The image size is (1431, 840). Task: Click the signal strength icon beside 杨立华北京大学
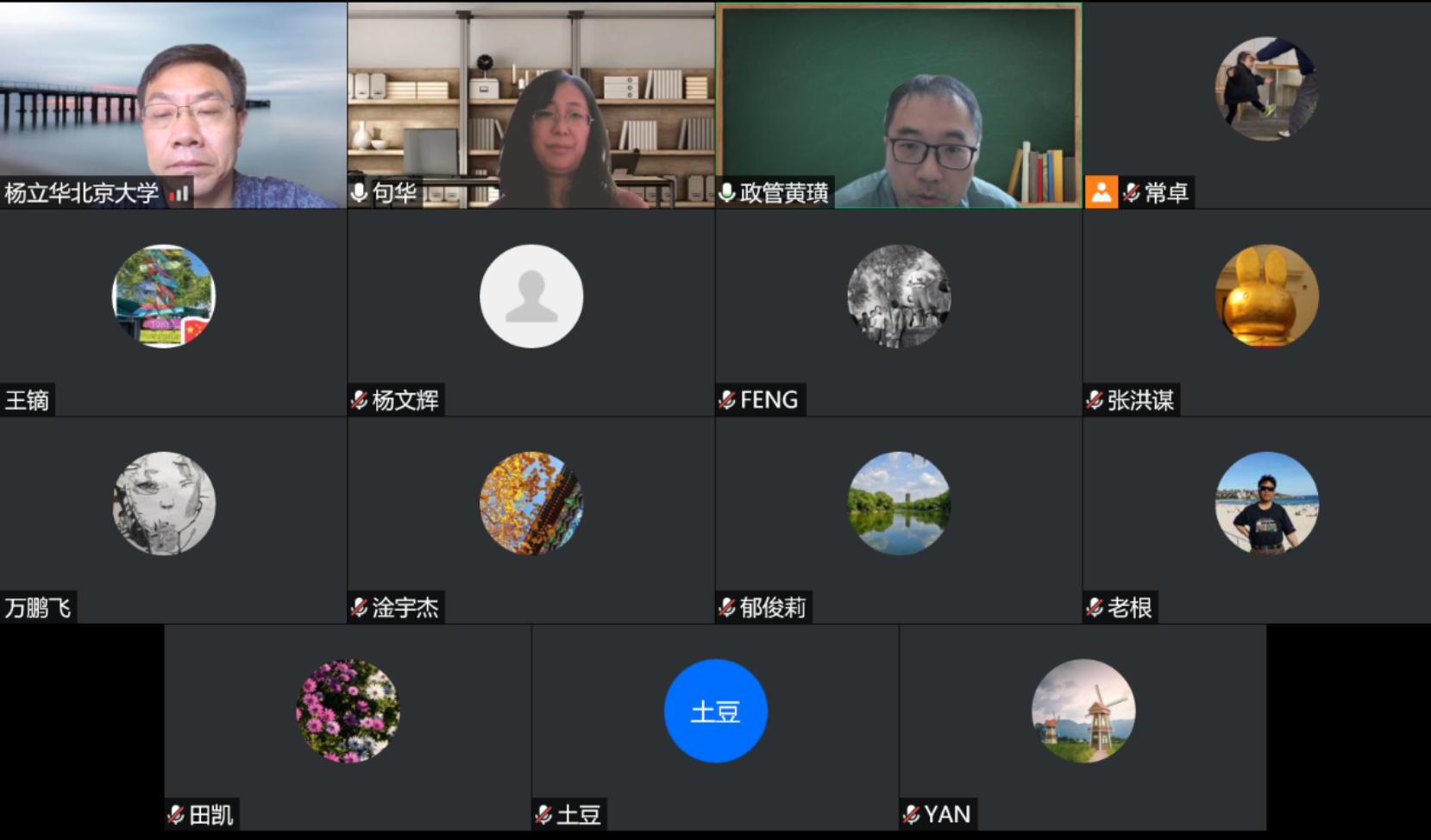(x=179, y=194)
